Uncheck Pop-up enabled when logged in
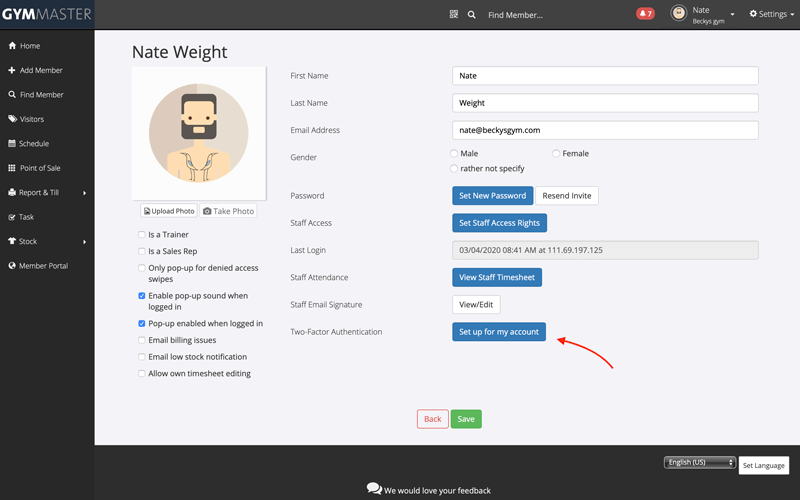Screen dimensions: 800x500 [x=142, y=324]
